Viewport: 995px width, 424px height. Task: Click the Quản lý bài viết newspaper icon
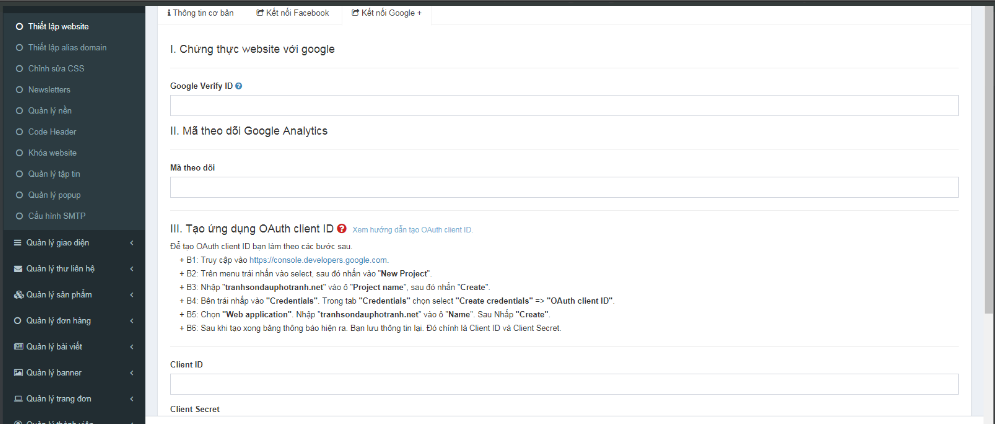tap(18, 347)
